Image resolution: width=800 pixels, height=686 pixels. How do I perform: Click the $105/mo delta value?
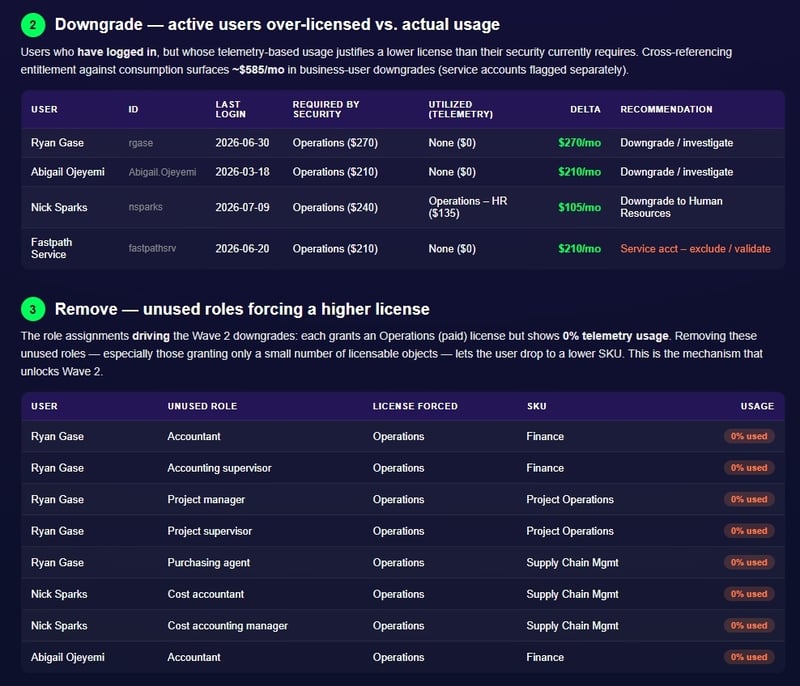pos(579,207)
